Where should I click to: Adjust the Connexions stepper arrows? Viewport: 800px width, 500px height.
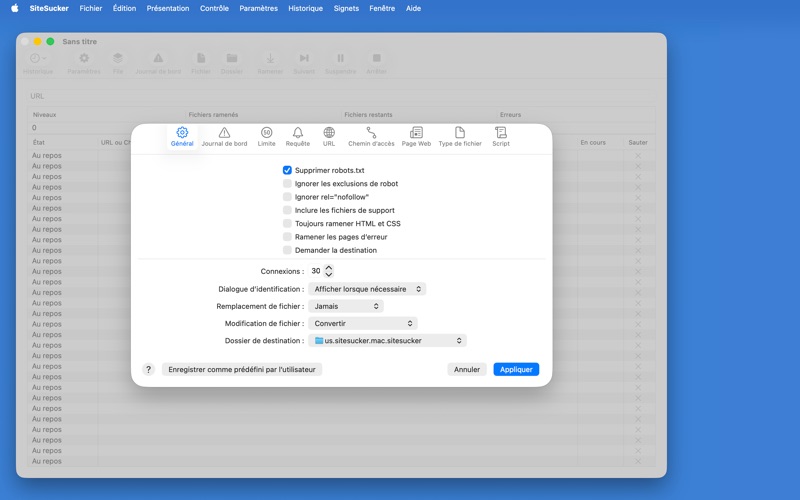tap(329, 271)
